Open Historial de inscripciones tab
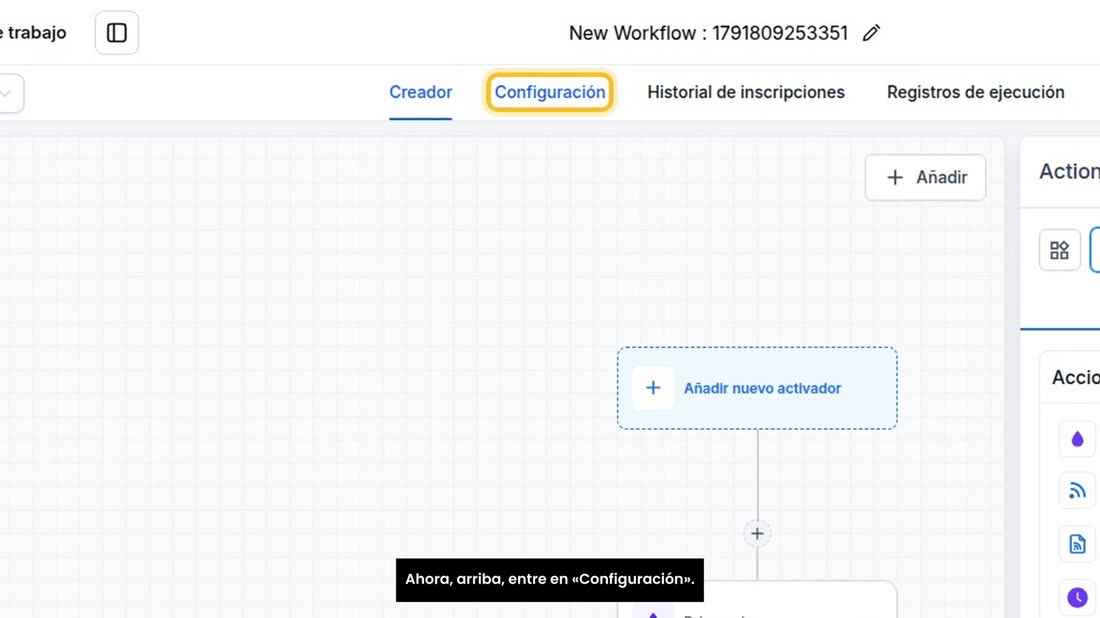This screenshot has height=618, width=1100. pyautogui.click(x=746, y=92)
